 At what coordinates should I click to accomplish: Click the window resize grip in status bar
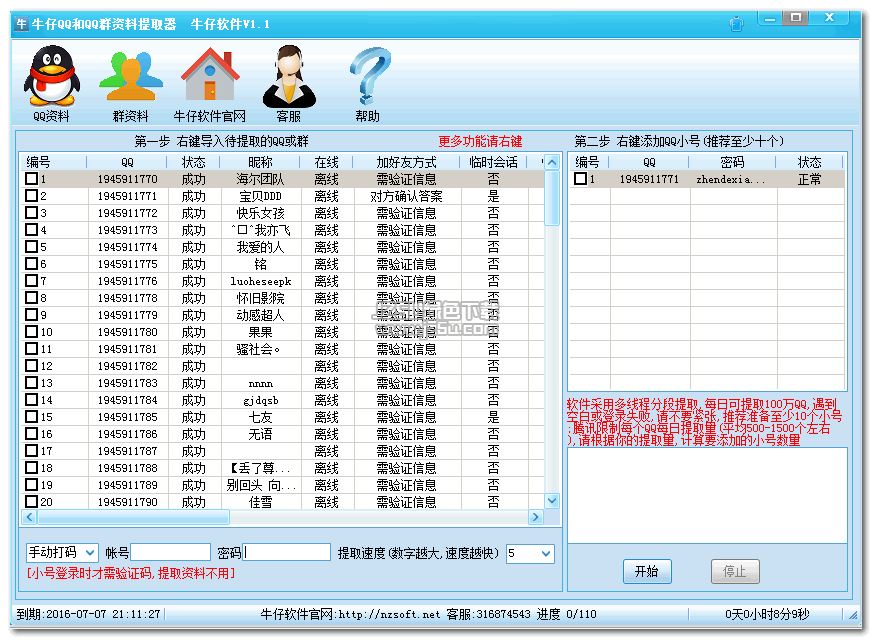[853, 615]
